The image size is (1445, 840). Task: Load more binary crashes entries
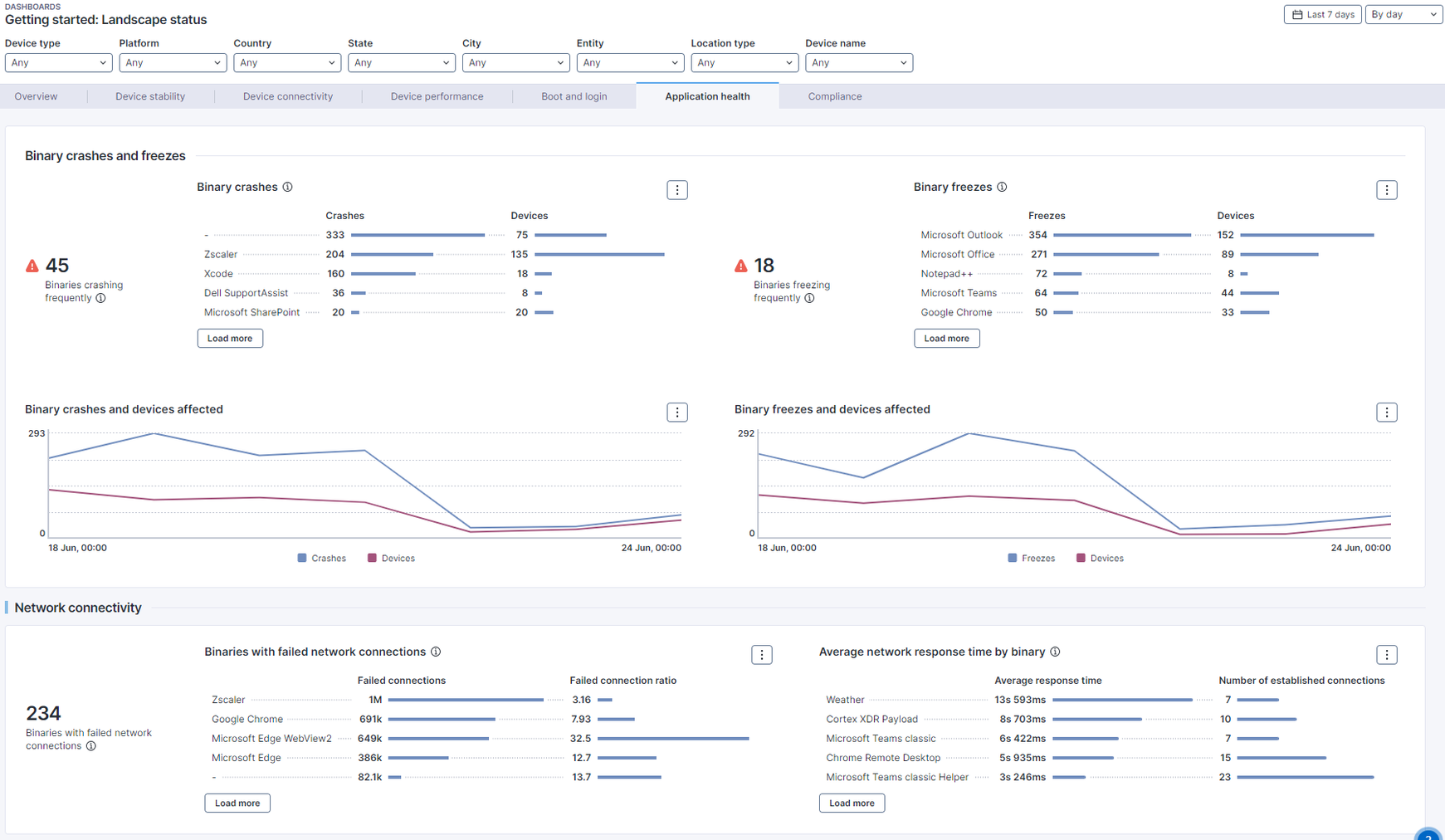[x=230, y=339]
